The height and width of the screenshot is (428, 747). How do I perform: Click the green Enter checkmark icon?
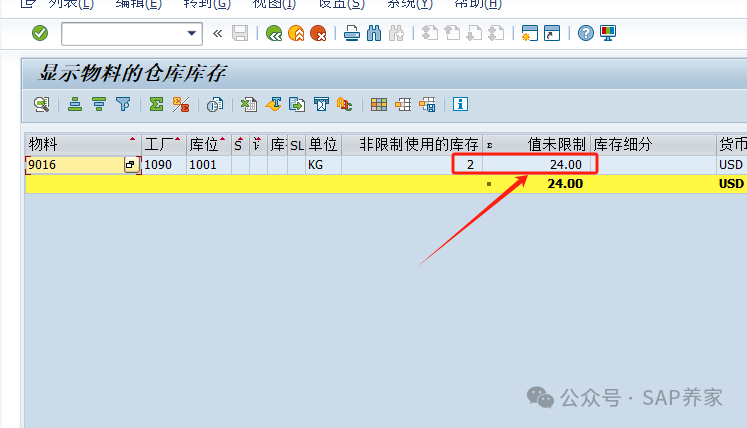40,33
